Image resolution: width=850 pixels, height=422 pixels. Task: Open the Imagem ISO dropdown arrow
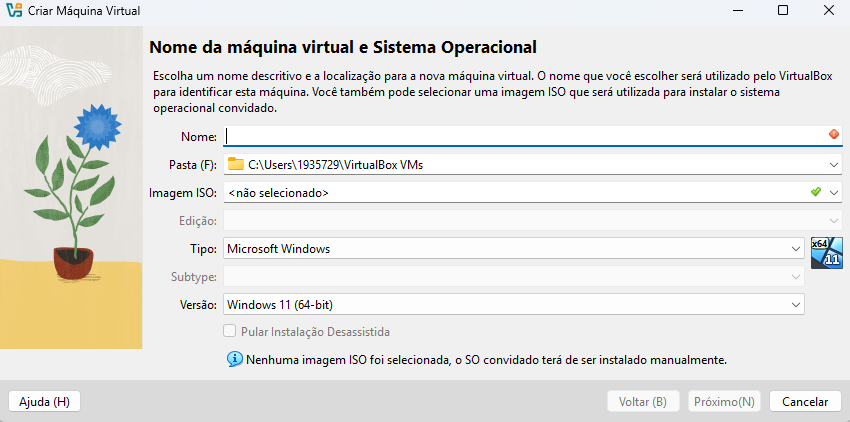click(x=834, y=192)
